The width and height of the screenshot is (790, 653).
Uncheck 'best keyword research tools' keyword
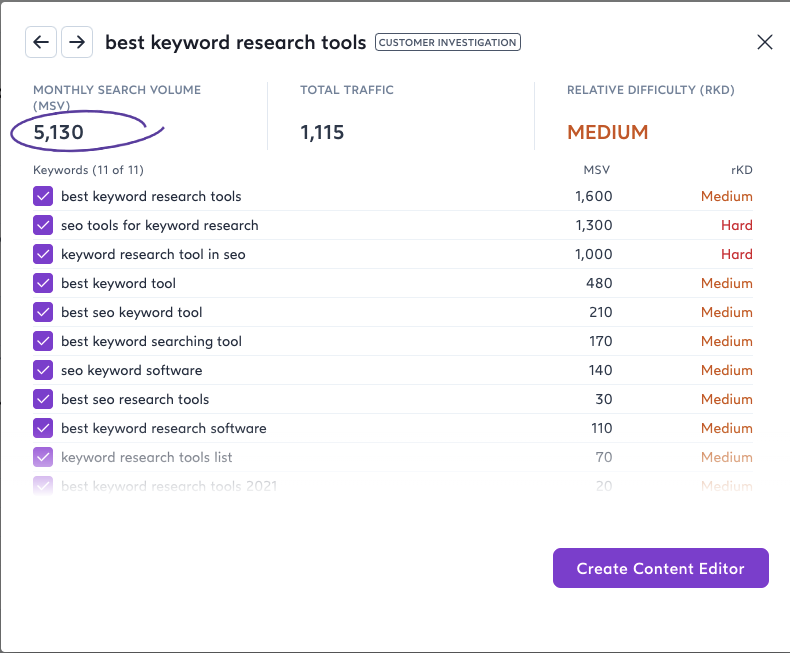pyautogui.click(x=43, y=196)
